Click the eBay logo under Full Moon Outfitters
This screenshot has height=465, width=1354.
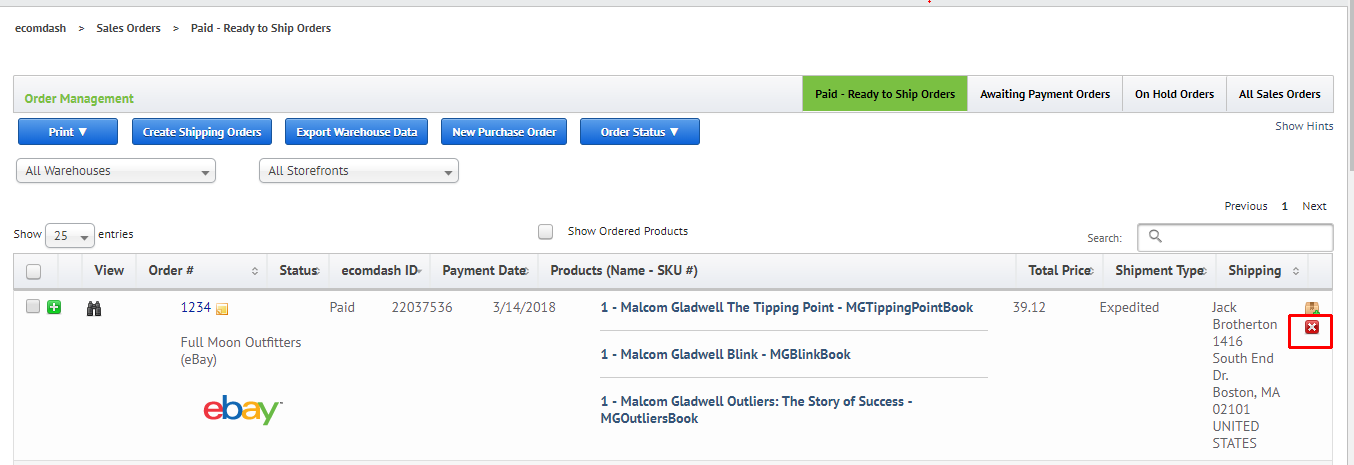[x=242, y=409]
